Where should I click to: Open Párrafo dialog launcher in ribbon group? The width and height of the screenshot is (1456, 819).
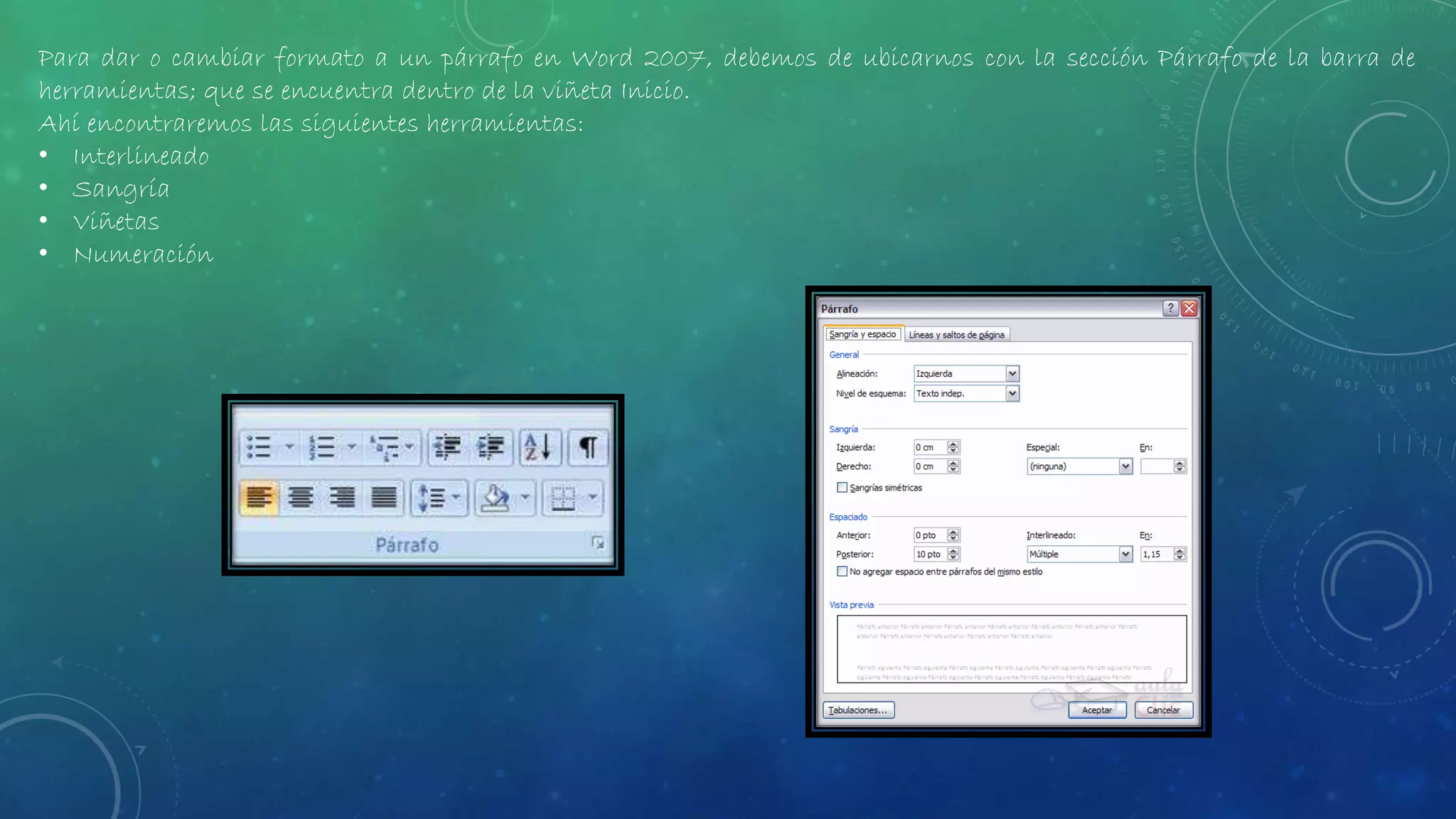[599, 543]
